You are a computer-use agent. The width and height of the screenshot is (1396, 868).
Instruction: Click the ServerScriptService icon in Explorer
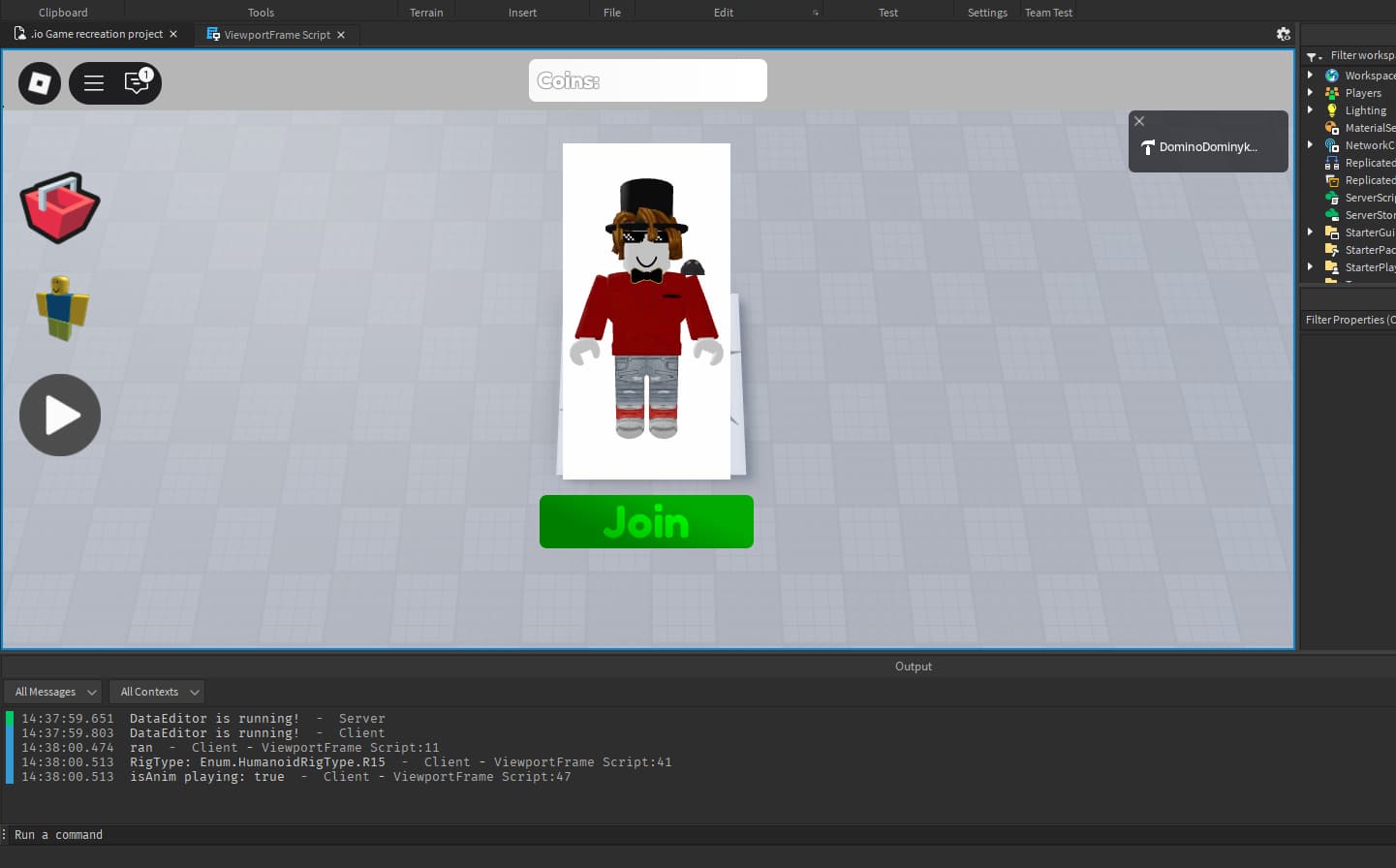[x=1331, y=197]
